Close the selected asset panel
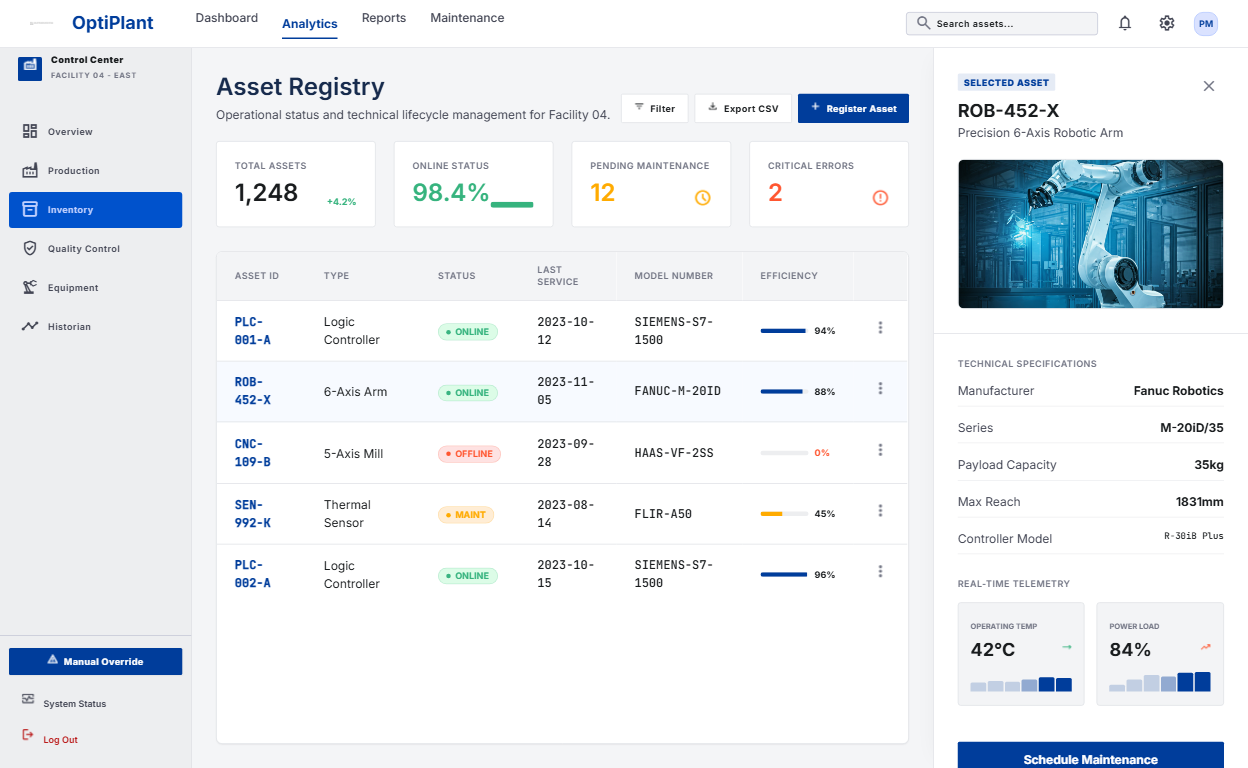The height and width of the screenshot is (768, 1248). pos(1209,86)
